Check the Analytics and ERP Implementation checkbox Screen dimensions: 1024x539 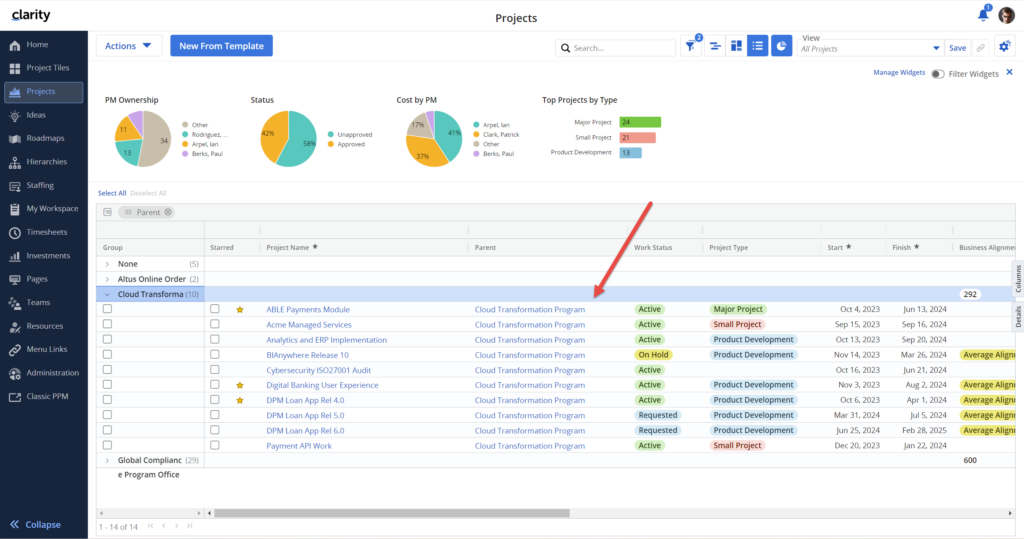point(107,339)
